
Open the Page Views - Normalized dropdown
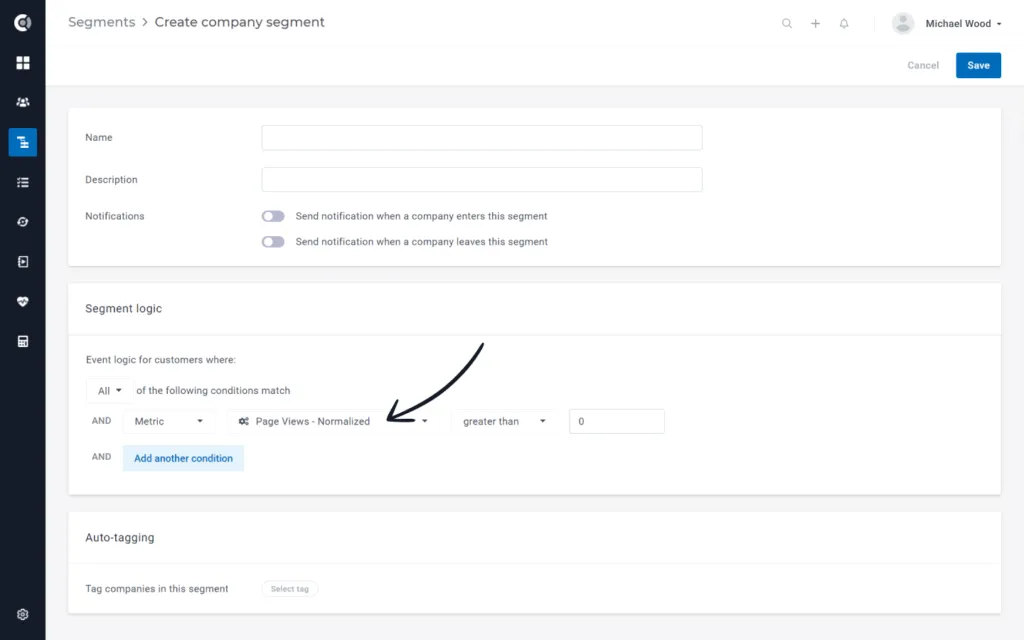[334, 421]
